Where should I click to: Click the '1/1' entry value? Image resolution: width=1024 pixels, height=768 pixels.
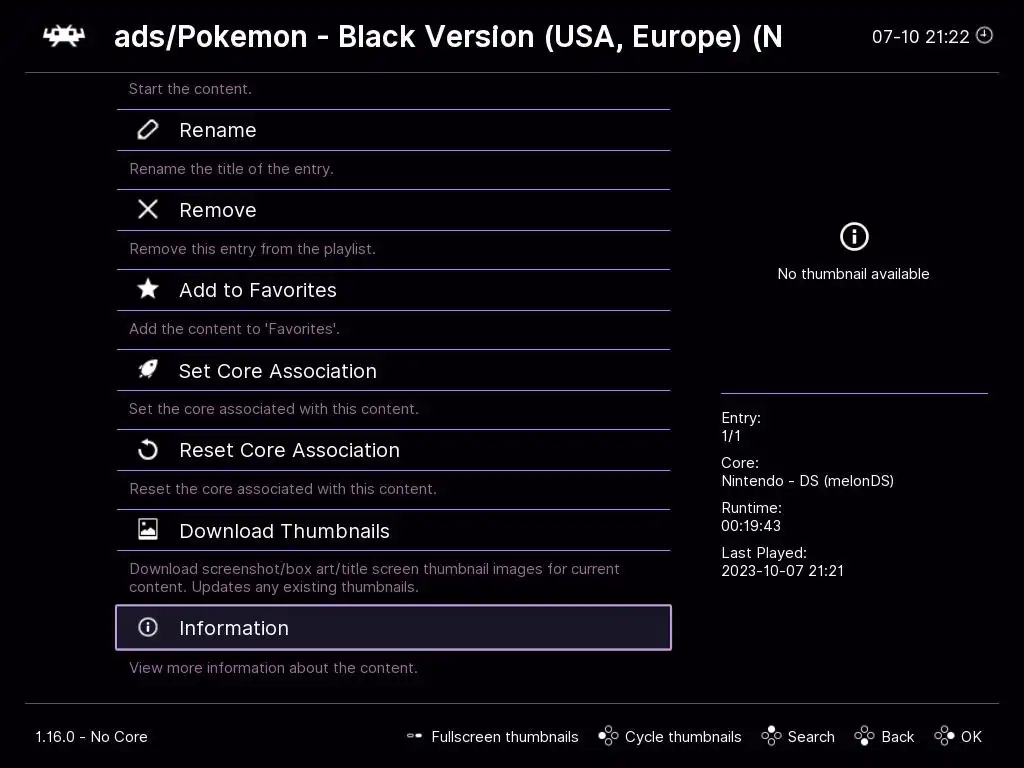(731, 436)
